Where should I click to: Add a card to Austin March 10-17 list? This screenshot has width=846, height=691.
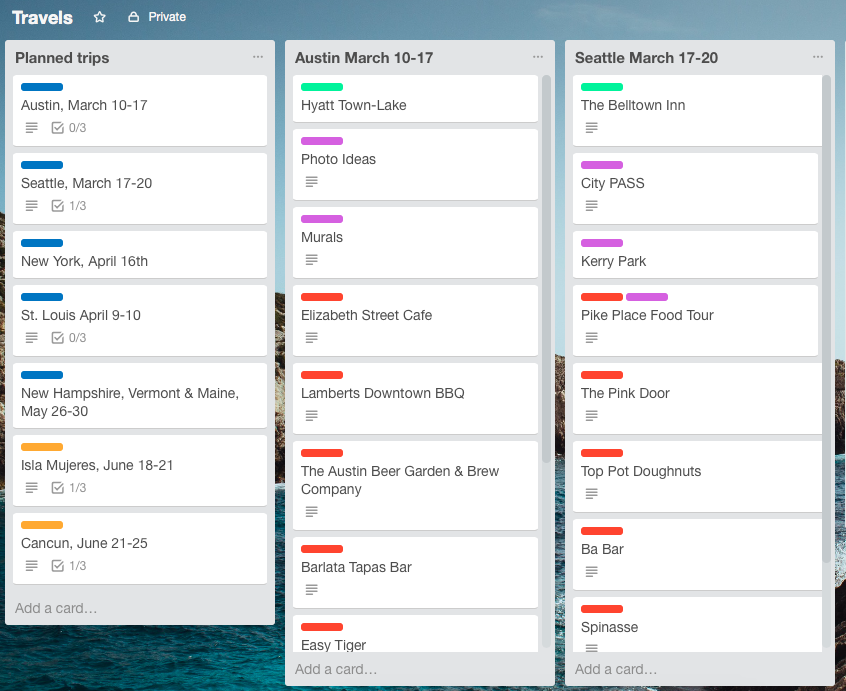click(336, 669)
